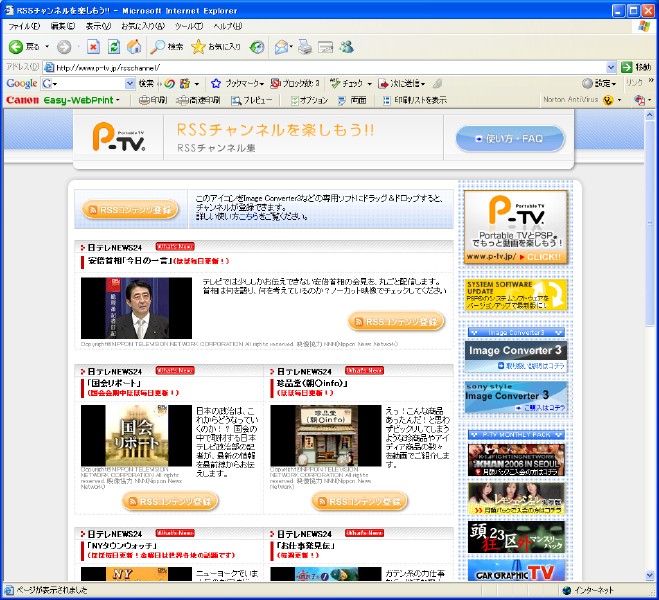The image size is (659, 600).
Task: Click the Print icon in IE toolbar
Action: (x=306, y=47)
